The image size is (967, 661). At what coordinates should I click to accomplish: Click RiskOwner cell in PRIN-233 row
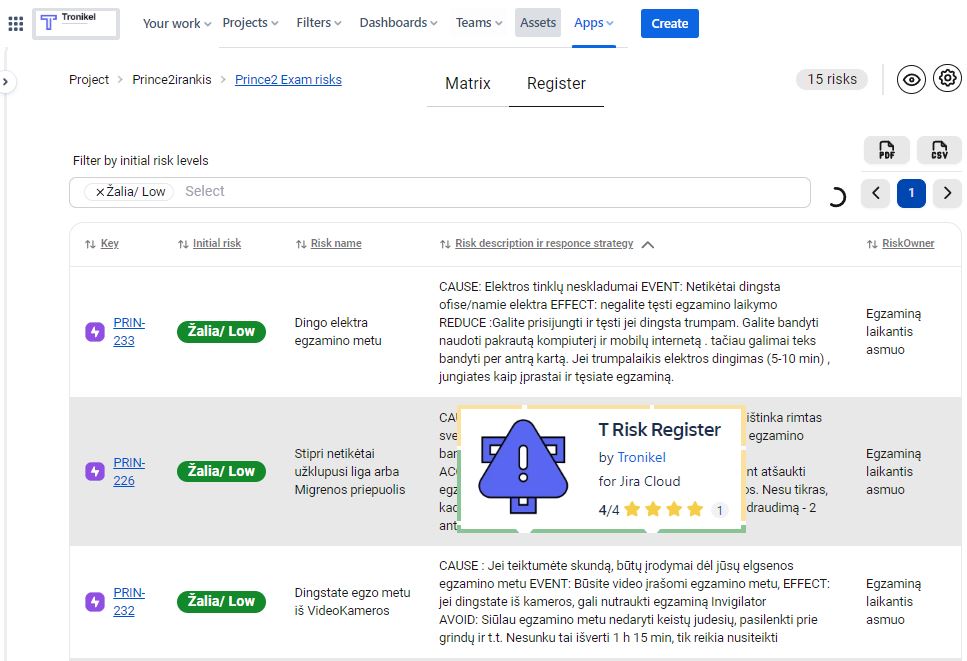tap(893, 332)
